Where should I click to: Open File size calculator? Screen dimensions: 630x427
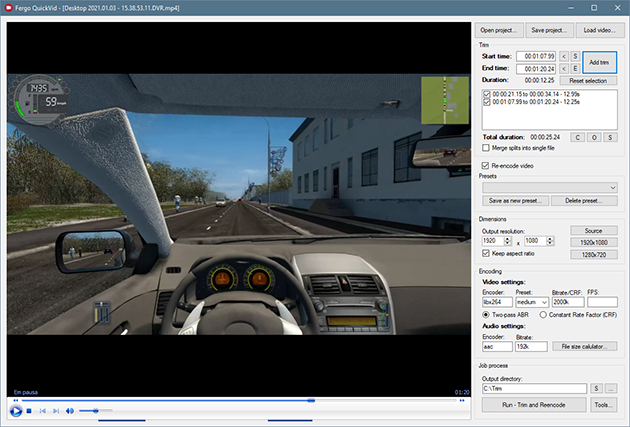click(x=585, y=346)
